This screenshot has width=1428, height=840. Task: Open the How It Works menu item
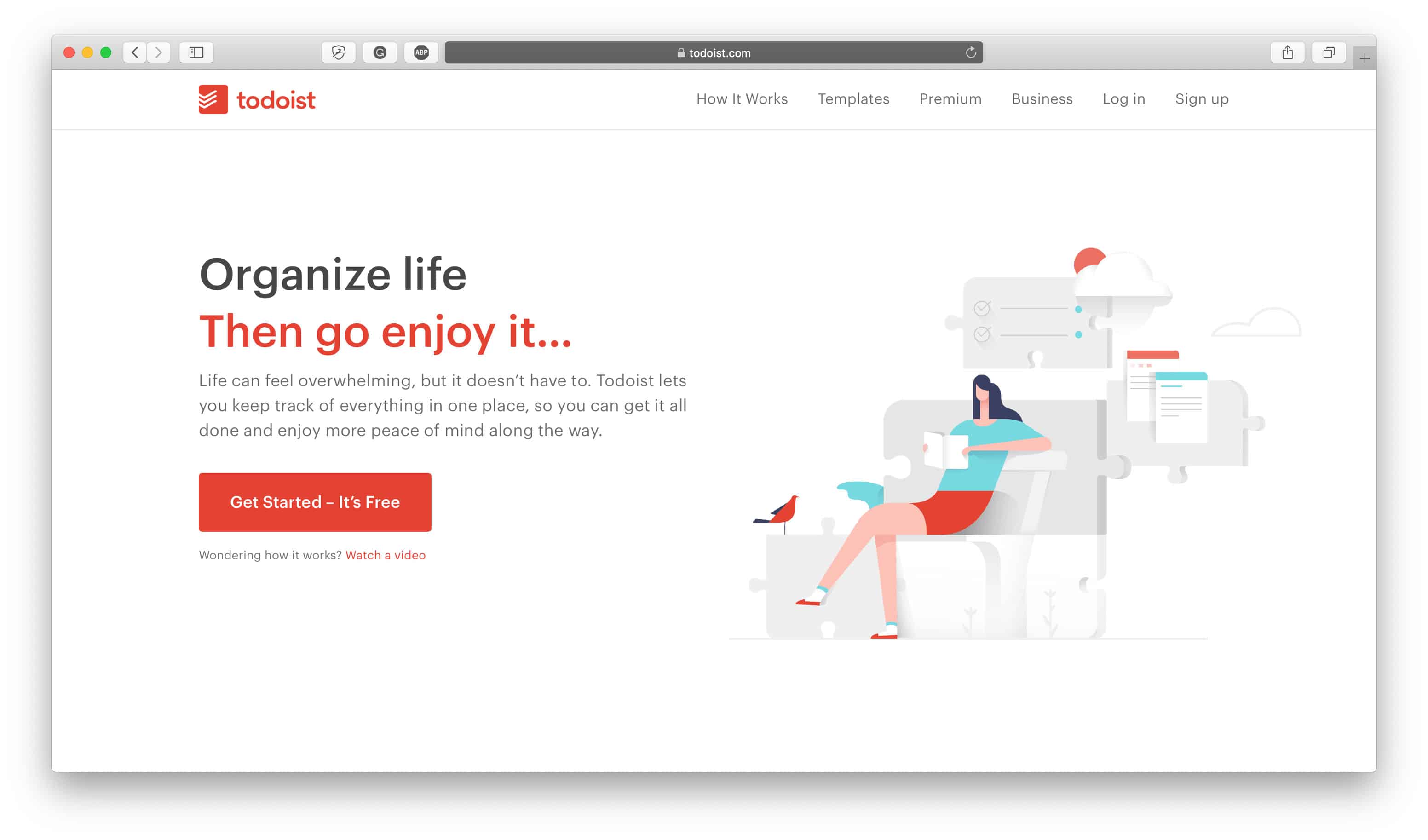click(742, 98)
